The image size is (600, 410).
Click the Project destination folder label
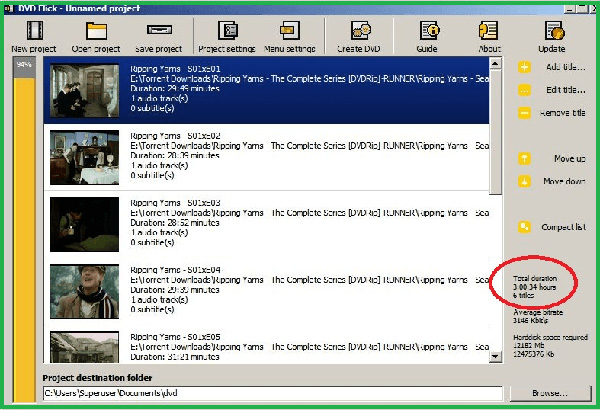tap(97, 378)
